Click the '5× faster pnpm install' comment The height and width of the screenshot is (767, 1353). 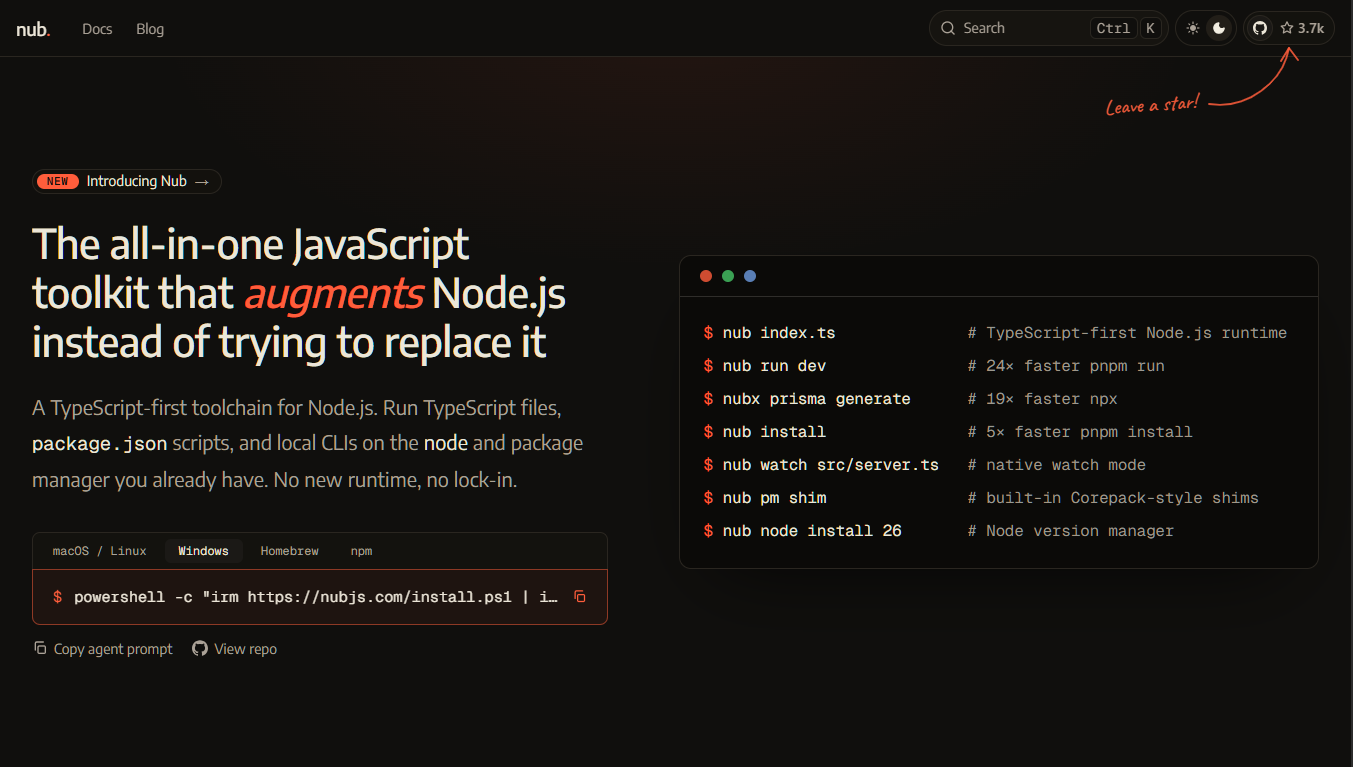coord(1080,432)
